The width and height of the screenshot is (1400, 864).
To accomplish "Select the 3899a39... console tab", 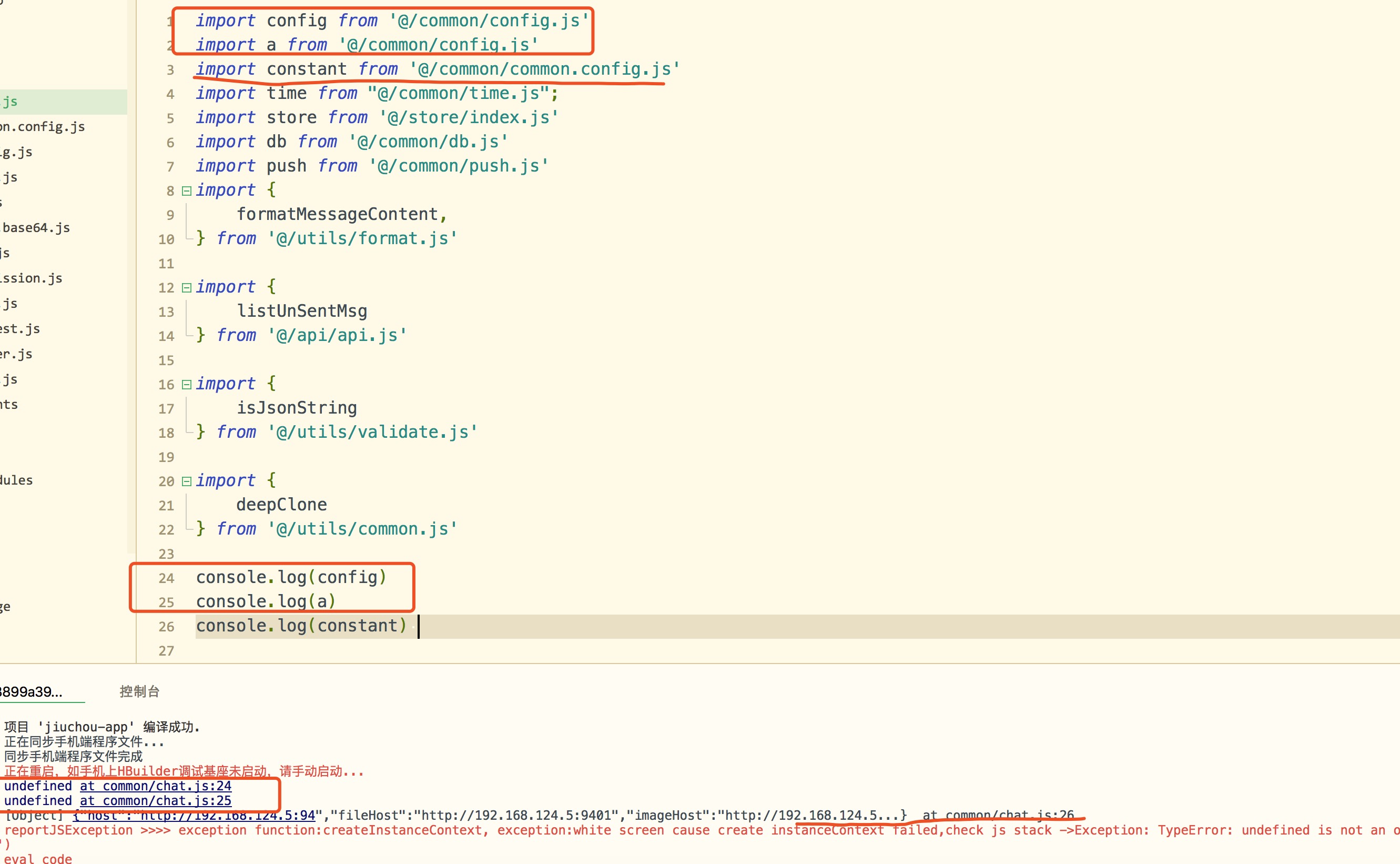I will 32,691.
